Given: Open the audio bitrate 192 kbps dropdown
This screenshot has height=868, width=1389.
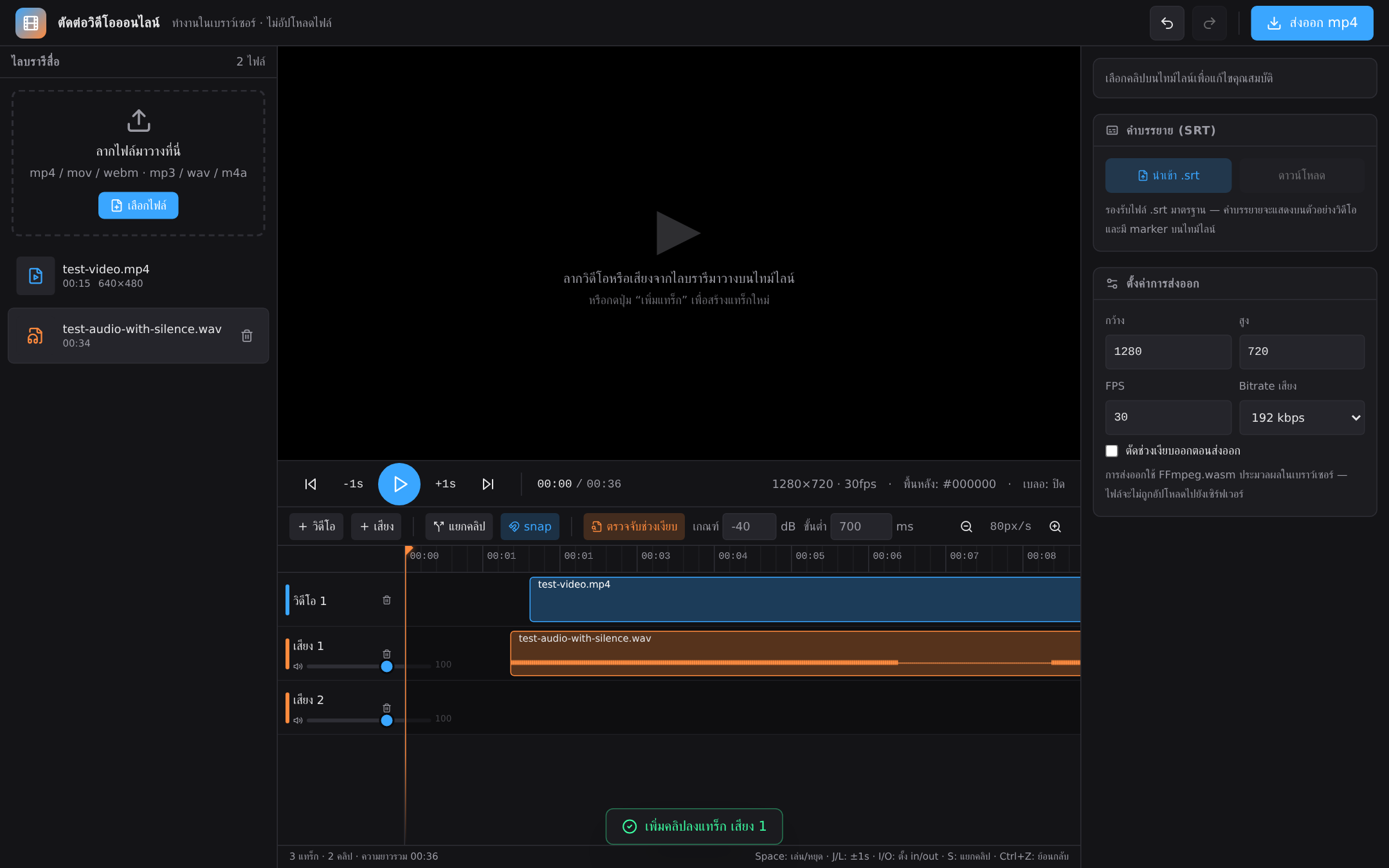Looking at the screenshot, I should pyautogui.click(x=1302, y=417).
